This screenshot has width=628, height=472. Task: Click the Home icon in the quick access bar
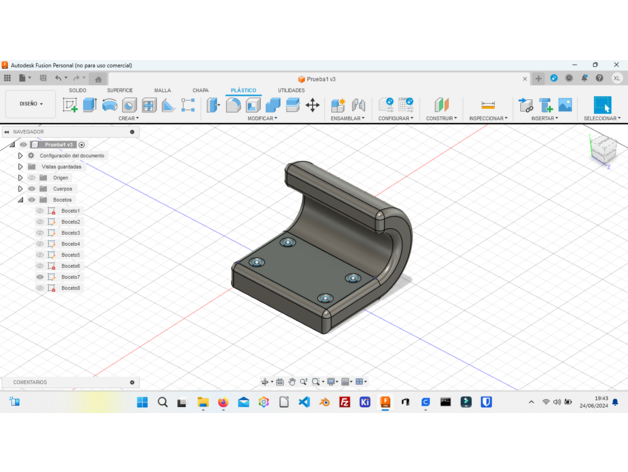tap(98, 78)
